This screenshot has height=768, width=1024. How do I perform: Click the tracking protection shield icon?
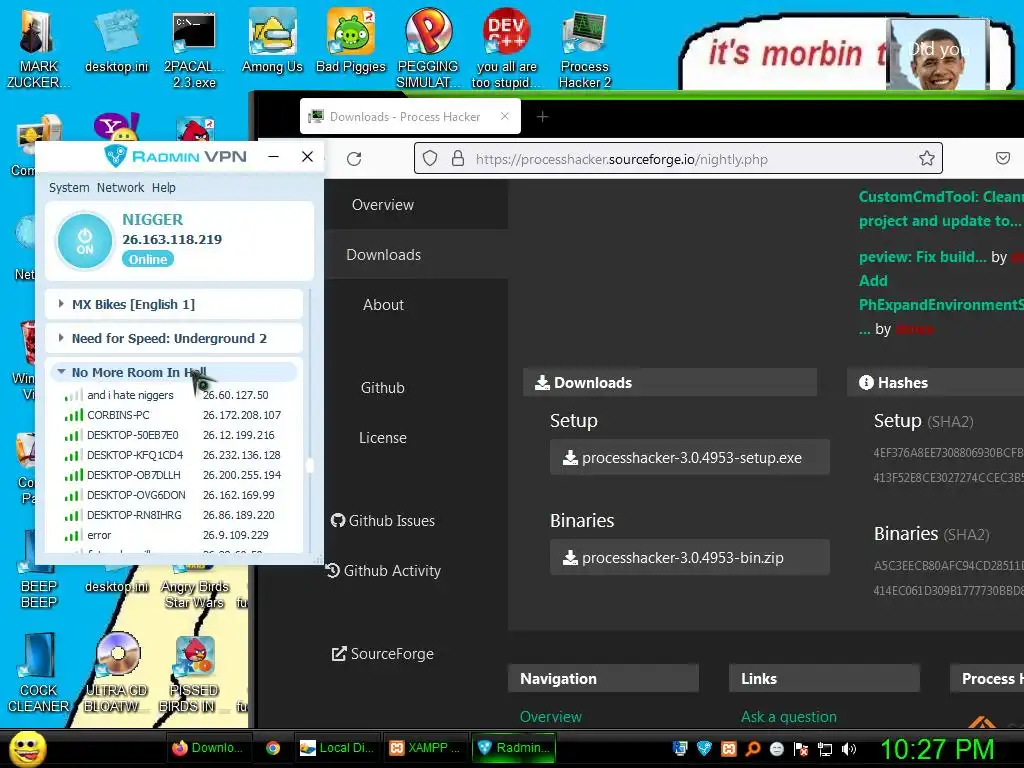(430, 158)
